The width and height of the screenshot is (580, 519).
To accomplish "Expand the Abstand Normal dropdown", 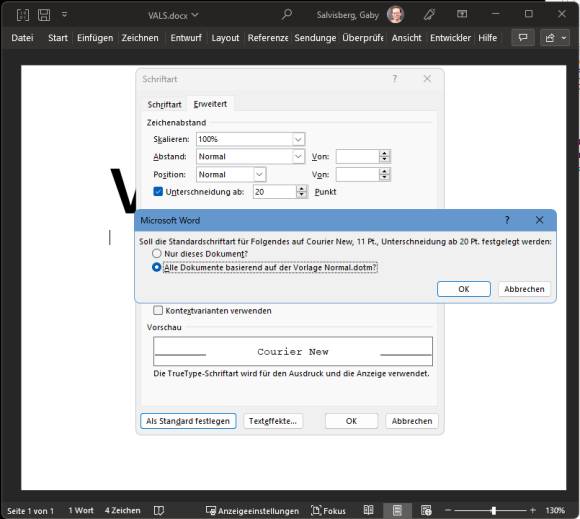I will [298, 156].
